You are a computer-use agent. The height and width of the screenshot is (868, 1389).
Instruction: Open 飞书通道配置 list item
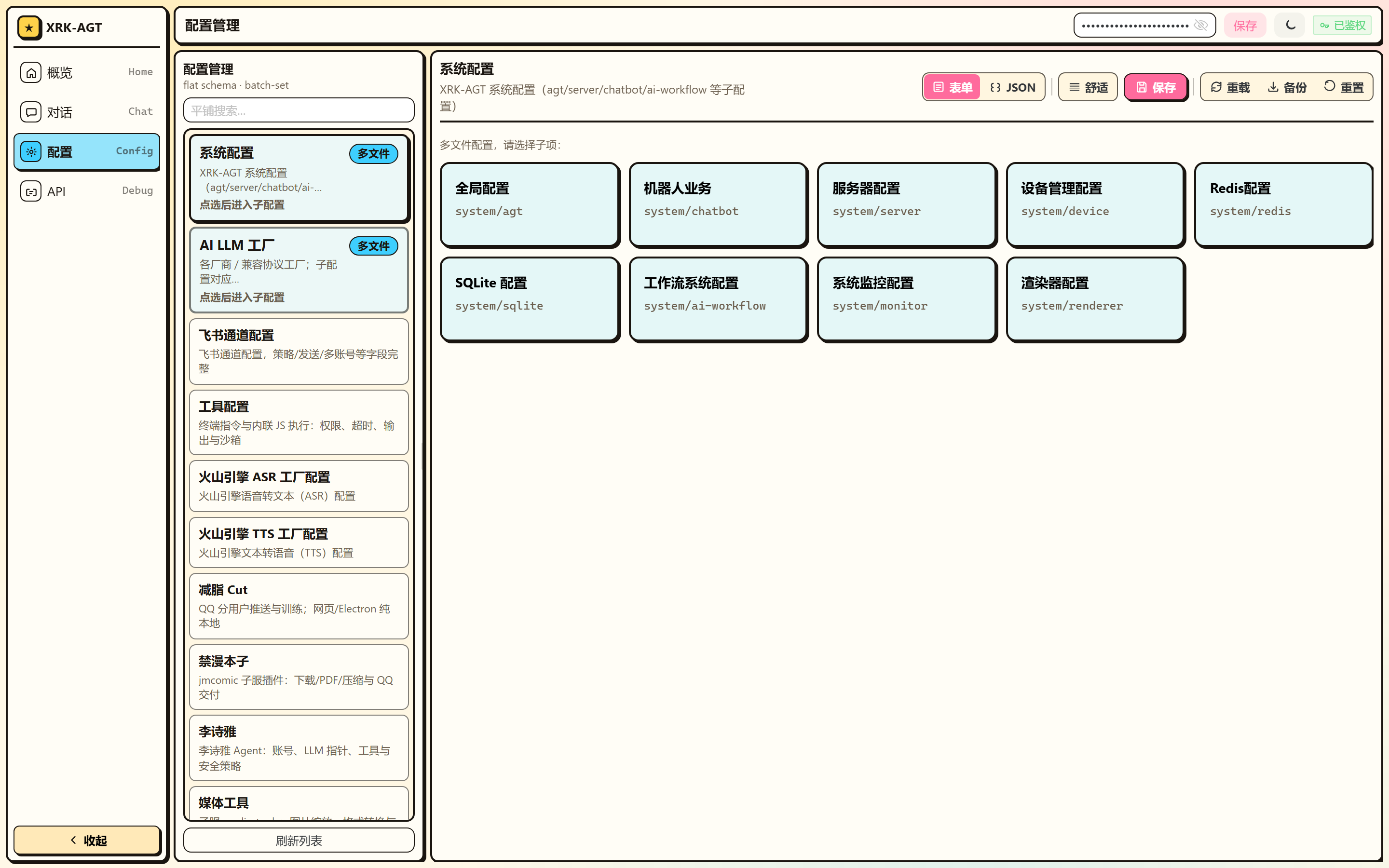[x=299, y=352]
